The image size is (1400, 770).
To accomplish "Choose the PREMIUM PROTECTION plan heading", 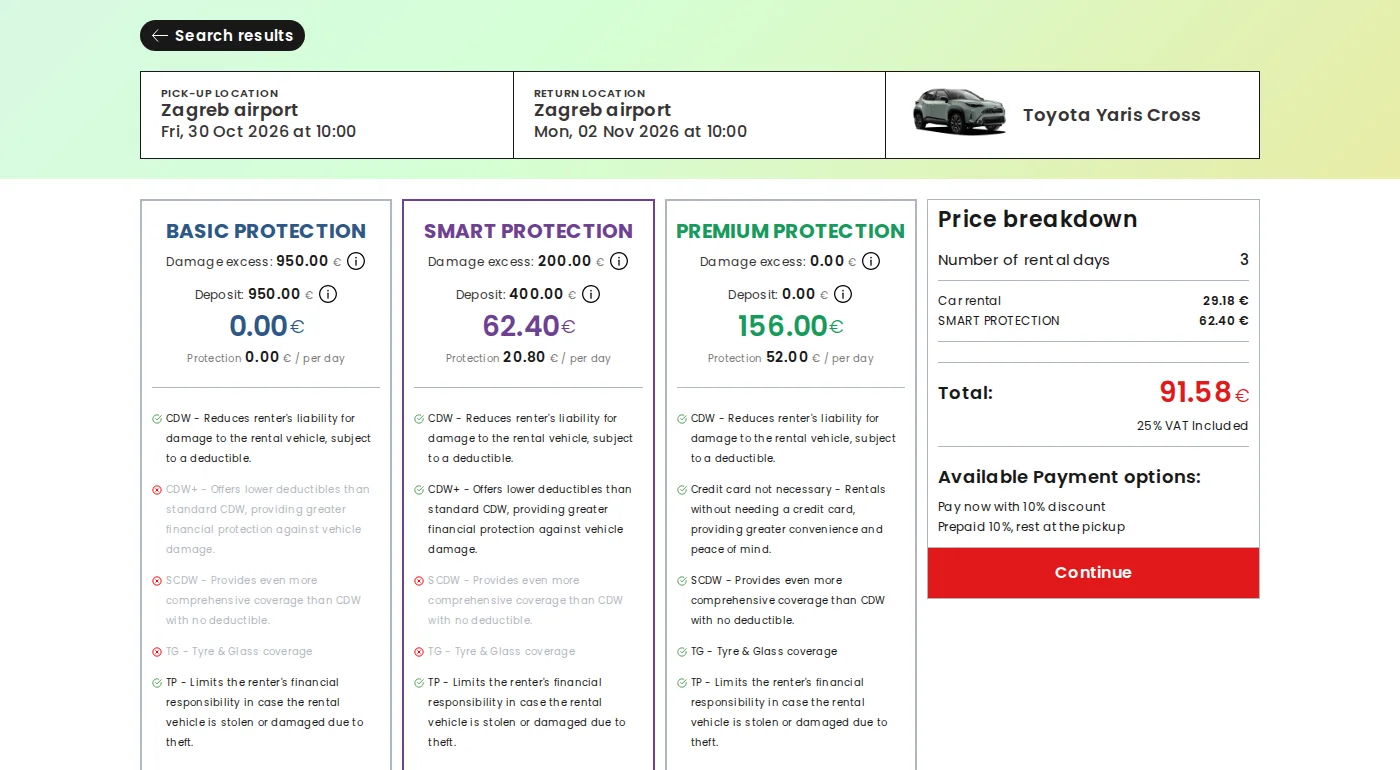I will click(790, 231).
